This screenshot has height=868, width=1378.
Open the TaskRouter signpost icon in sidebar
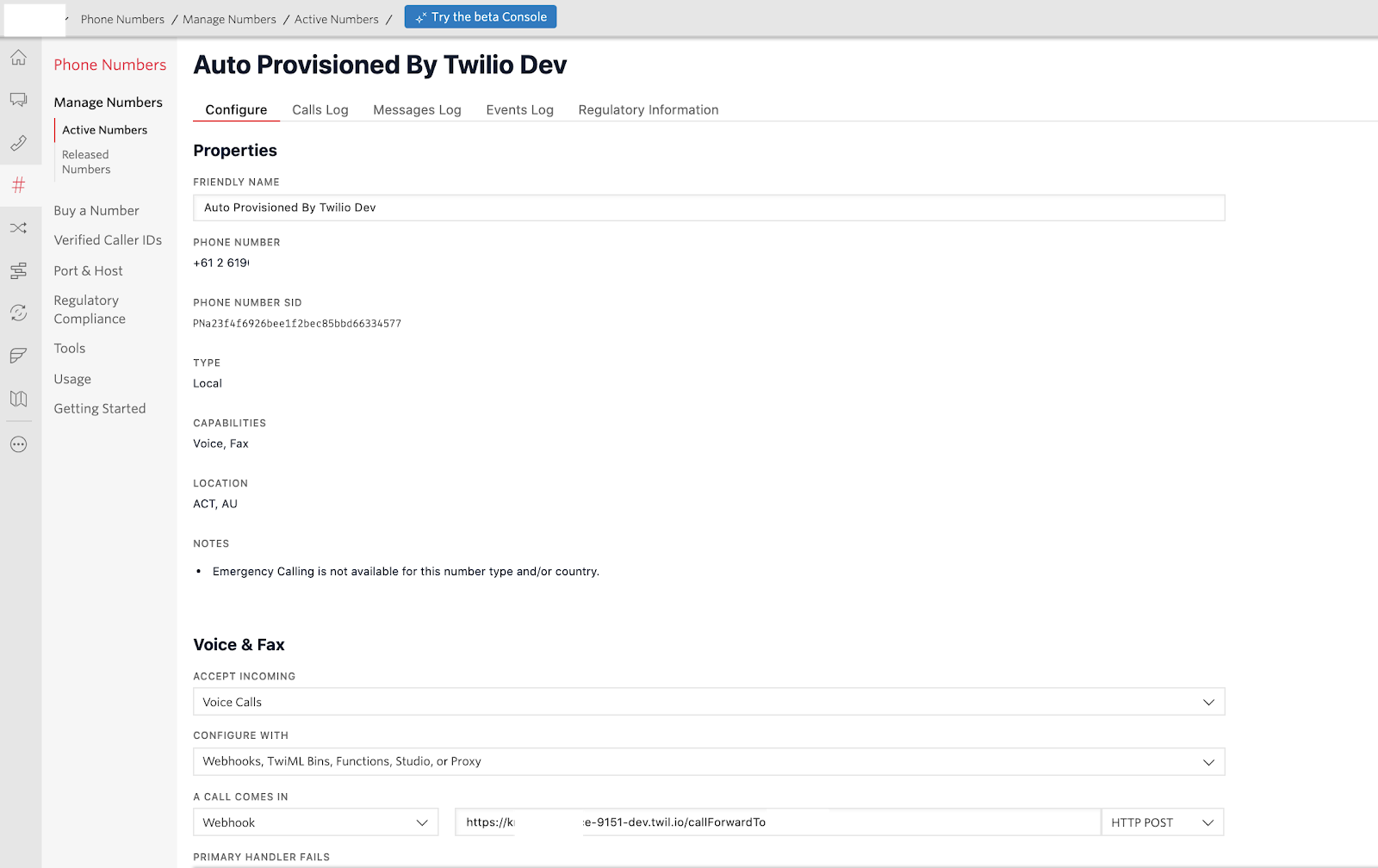pos(18,270)
